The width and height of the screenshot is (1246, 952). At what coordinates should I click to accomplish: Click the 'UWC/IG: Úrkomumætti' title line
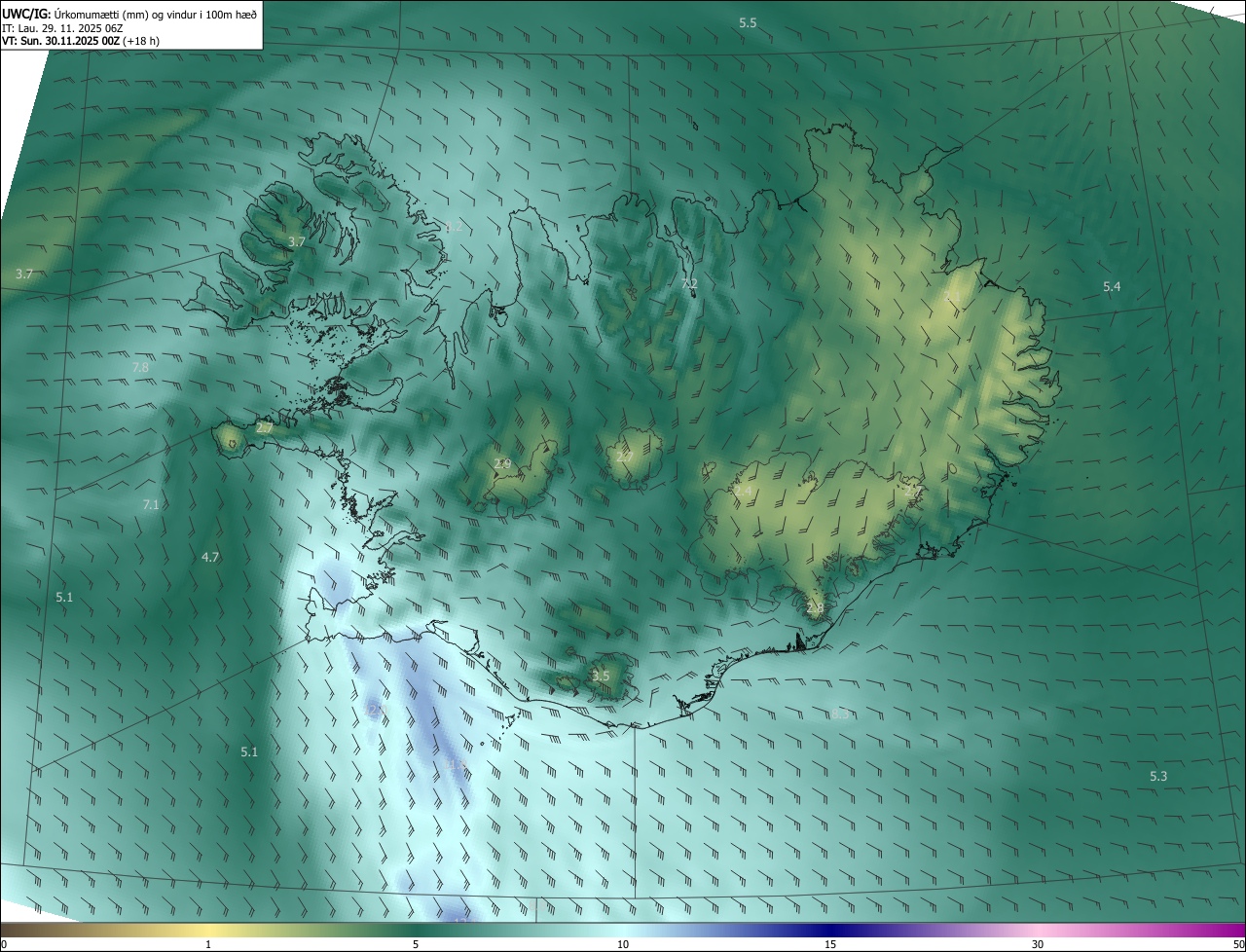tap(129, 14)
